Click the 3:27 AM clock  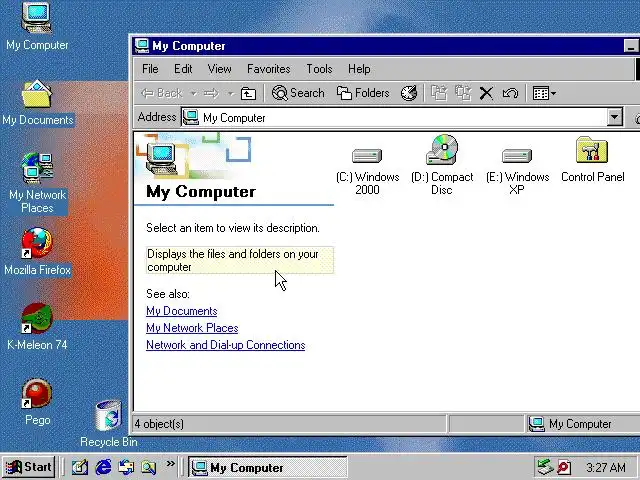click(x=606, y=467)
